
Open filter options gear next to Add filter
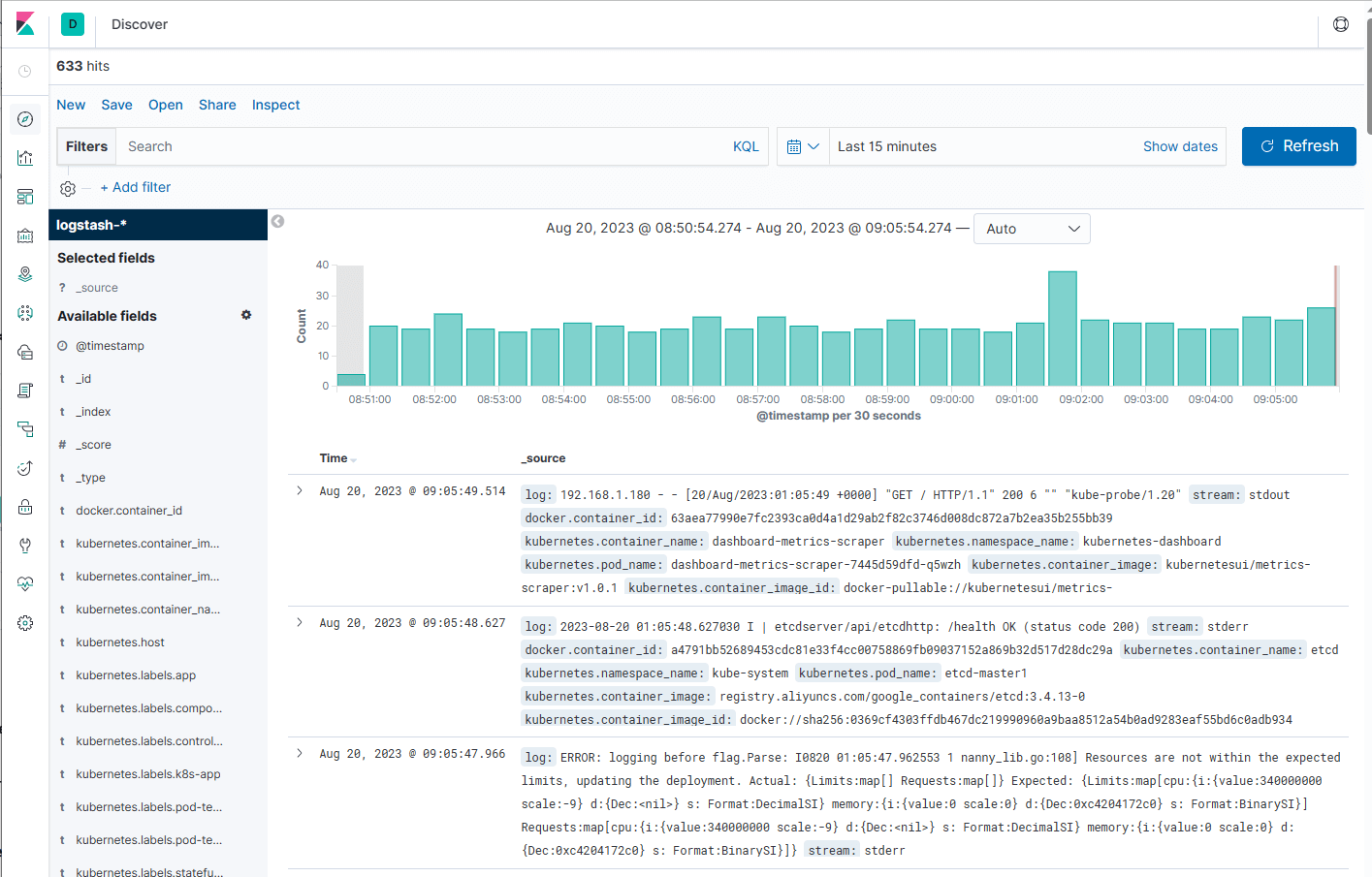[68, 188]
